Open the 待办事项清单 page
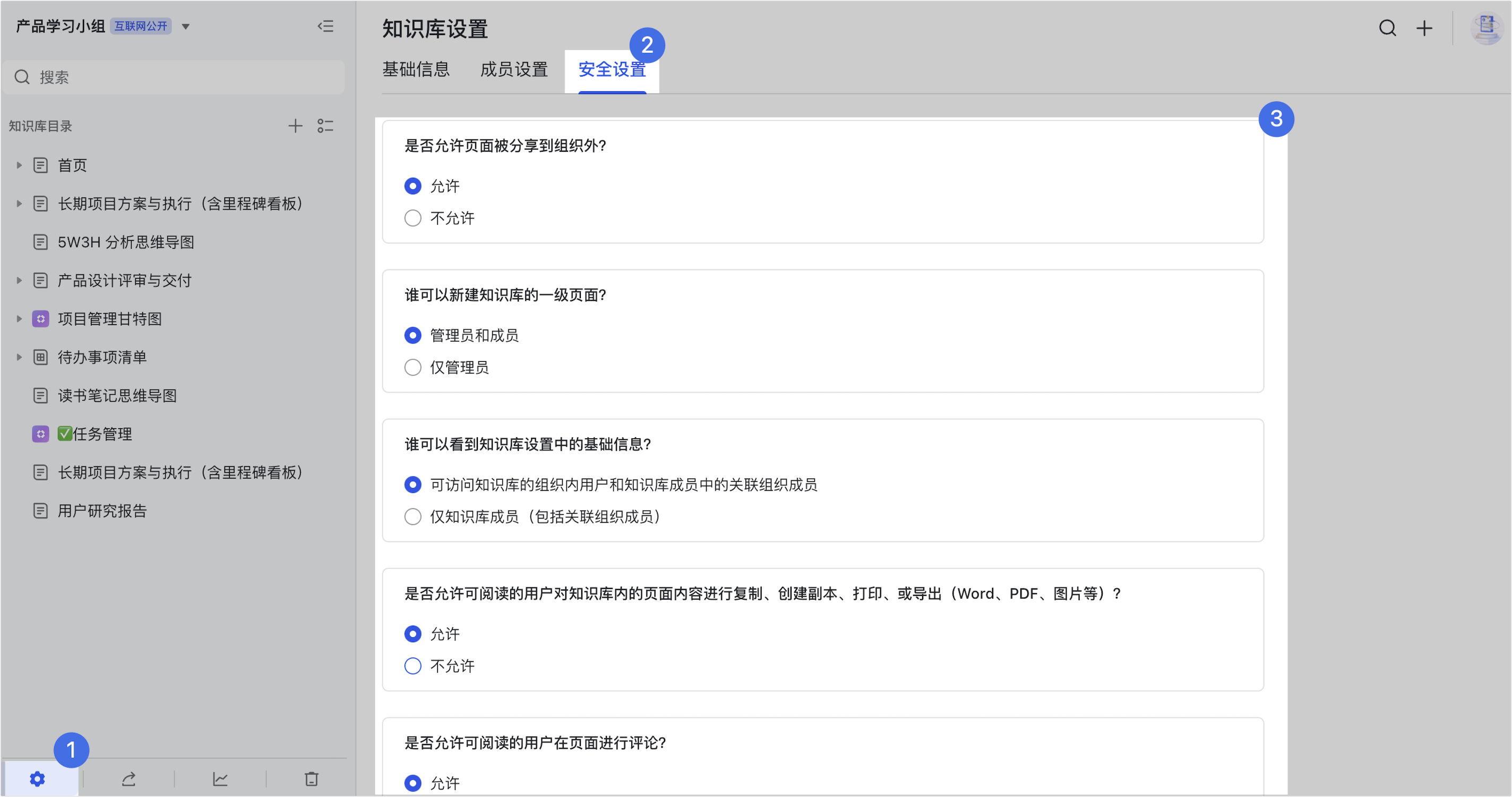The width and height of the screenshot is (1512, 797). pos(102,357)
